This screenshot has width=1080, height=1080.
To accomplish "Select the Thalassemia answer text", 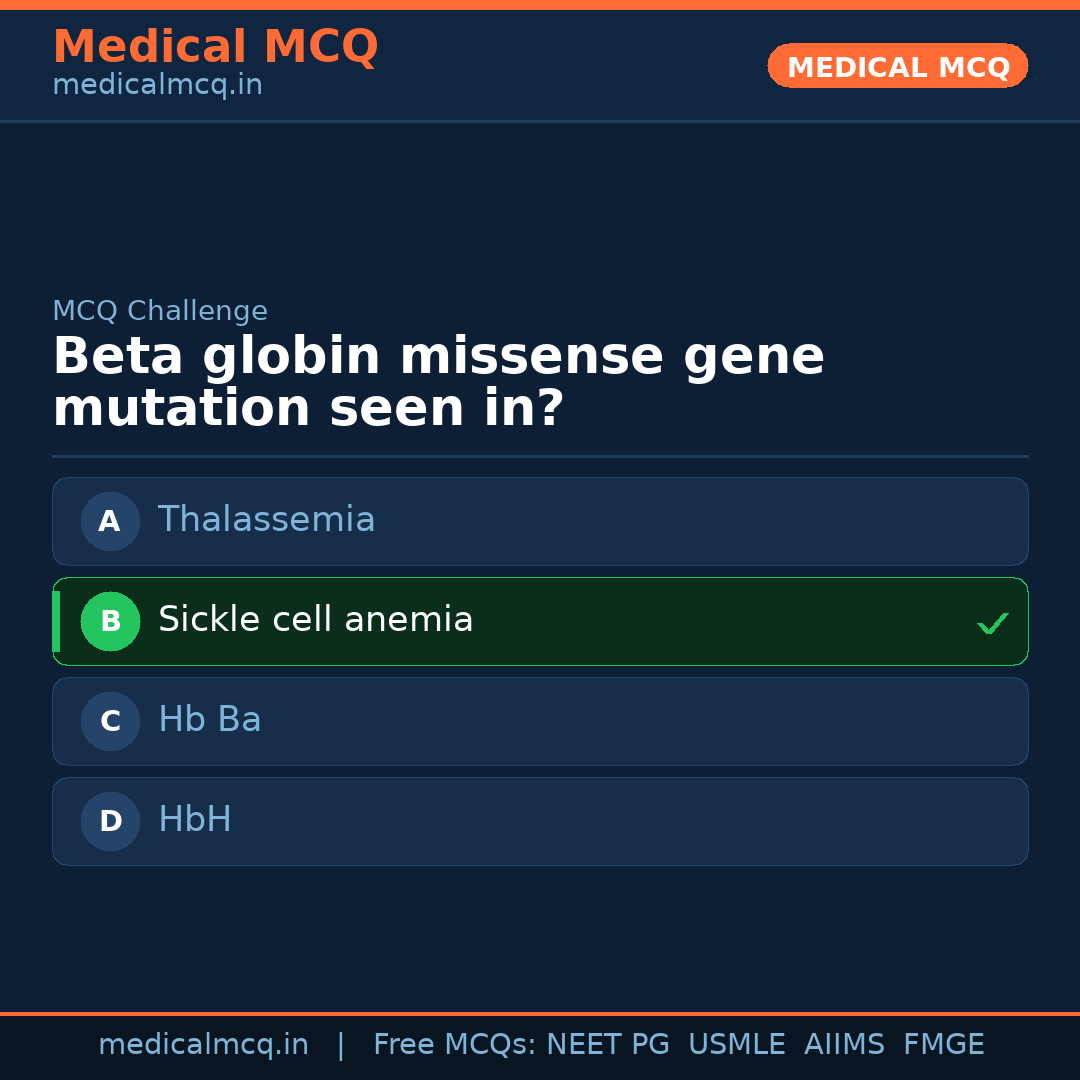I will pos(266,520).
